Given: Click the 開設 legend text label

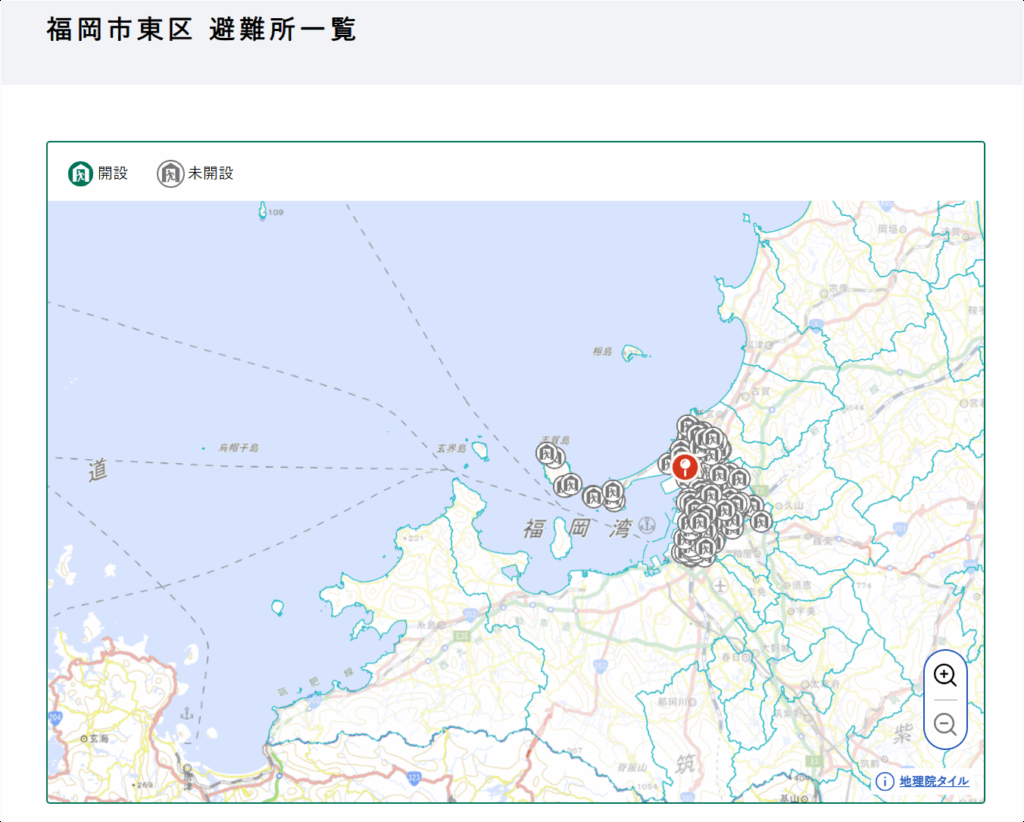Looking at the screenshot, I should pyautogui.click(x=113, y=173).
